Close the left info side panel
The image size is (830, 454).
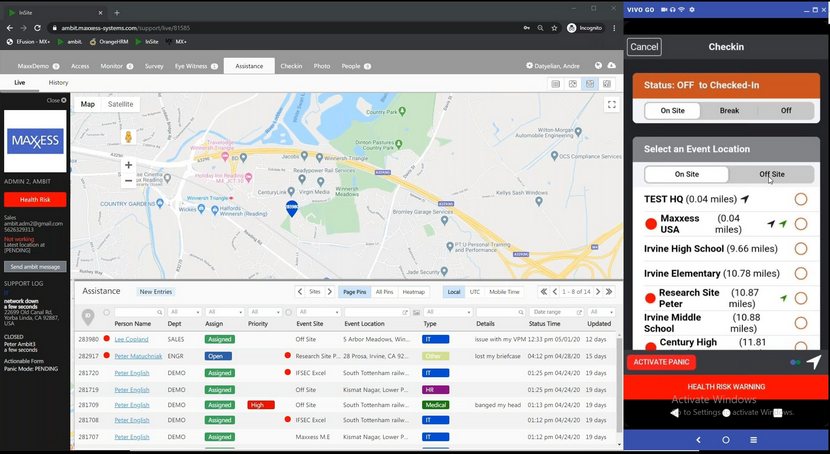(x=56, y=100)
